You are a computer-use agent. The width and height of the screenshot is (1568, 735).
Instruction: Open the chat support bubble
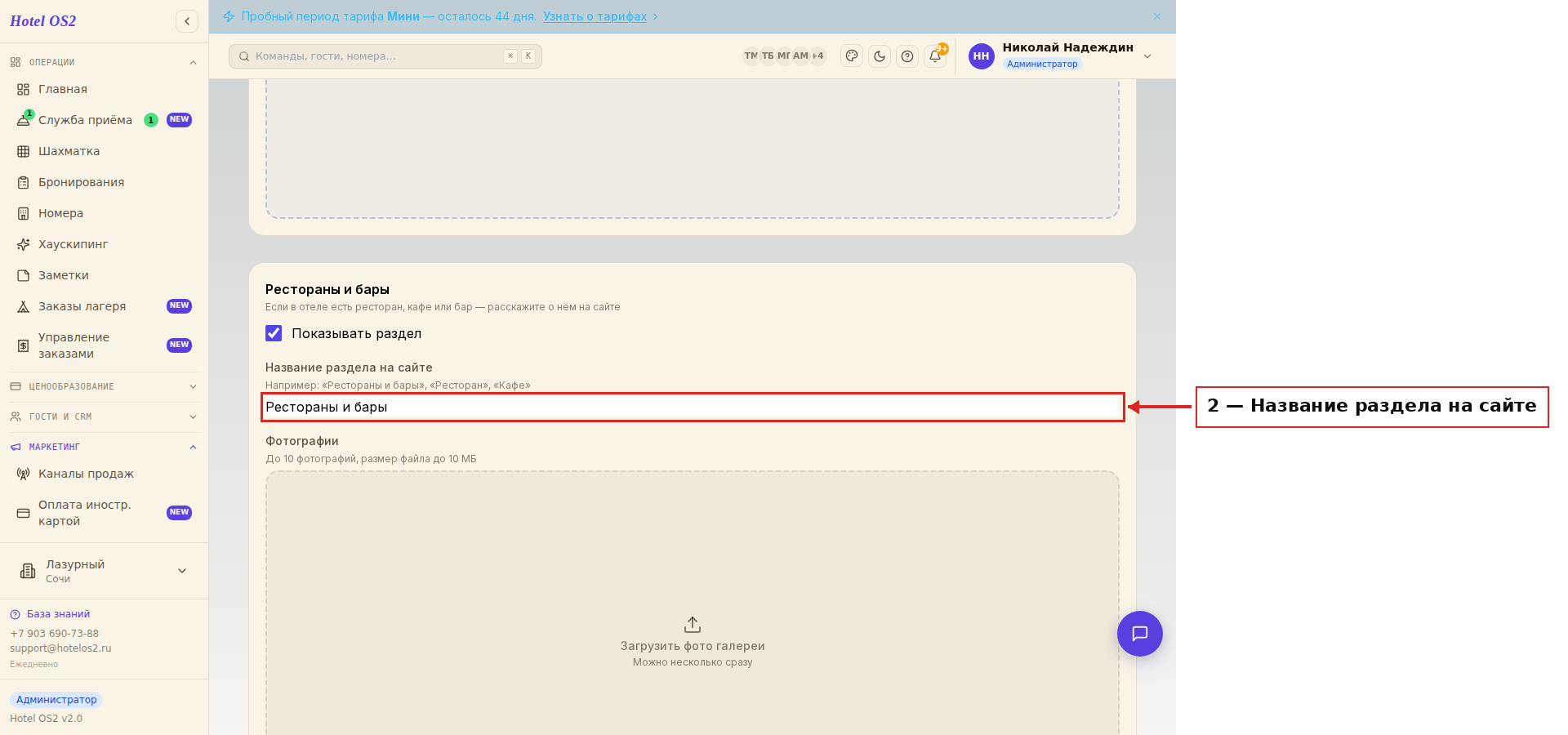[x=1140, y=634]
